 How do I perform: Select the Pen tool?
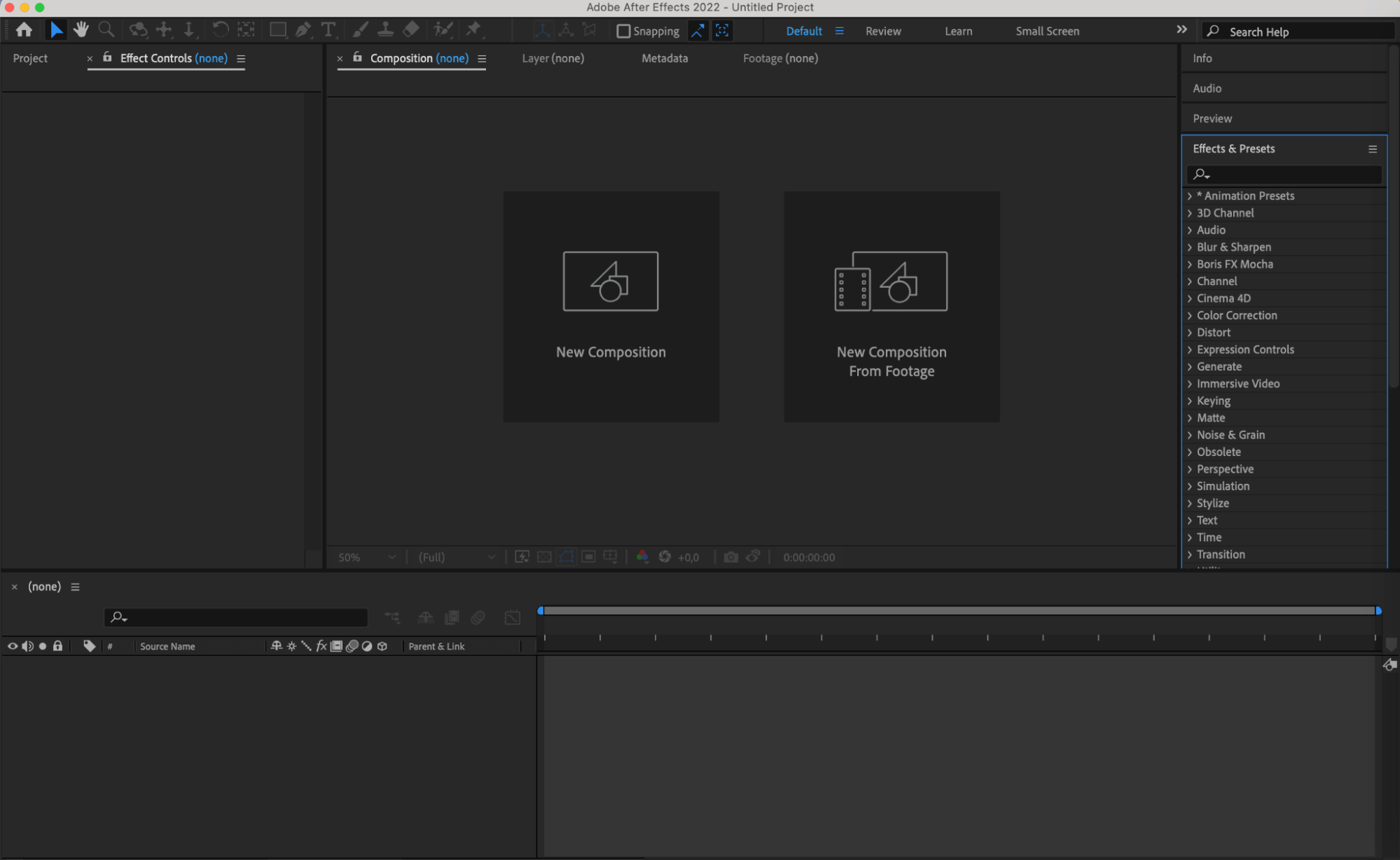tap(303, 29)
